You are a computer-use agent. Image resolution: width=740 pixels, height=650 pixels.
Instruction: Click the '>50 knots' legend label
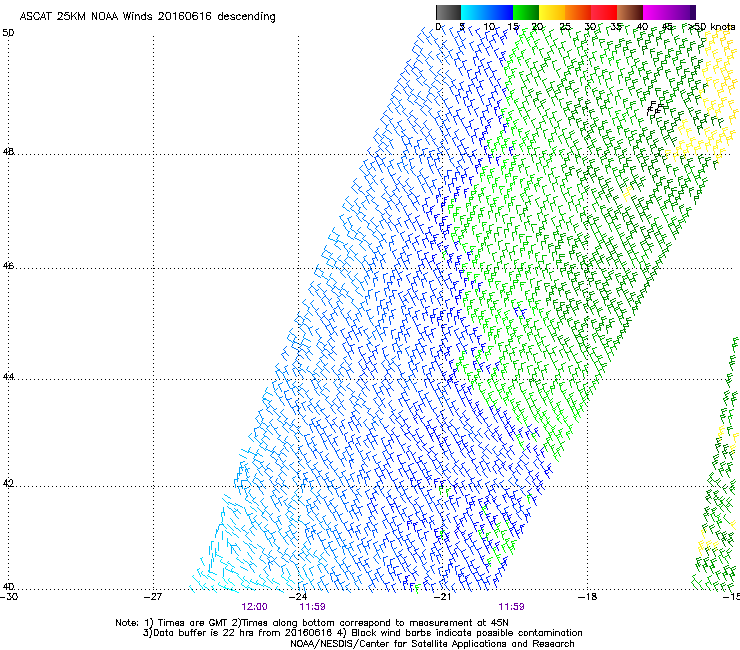click(x=712, y=27)
